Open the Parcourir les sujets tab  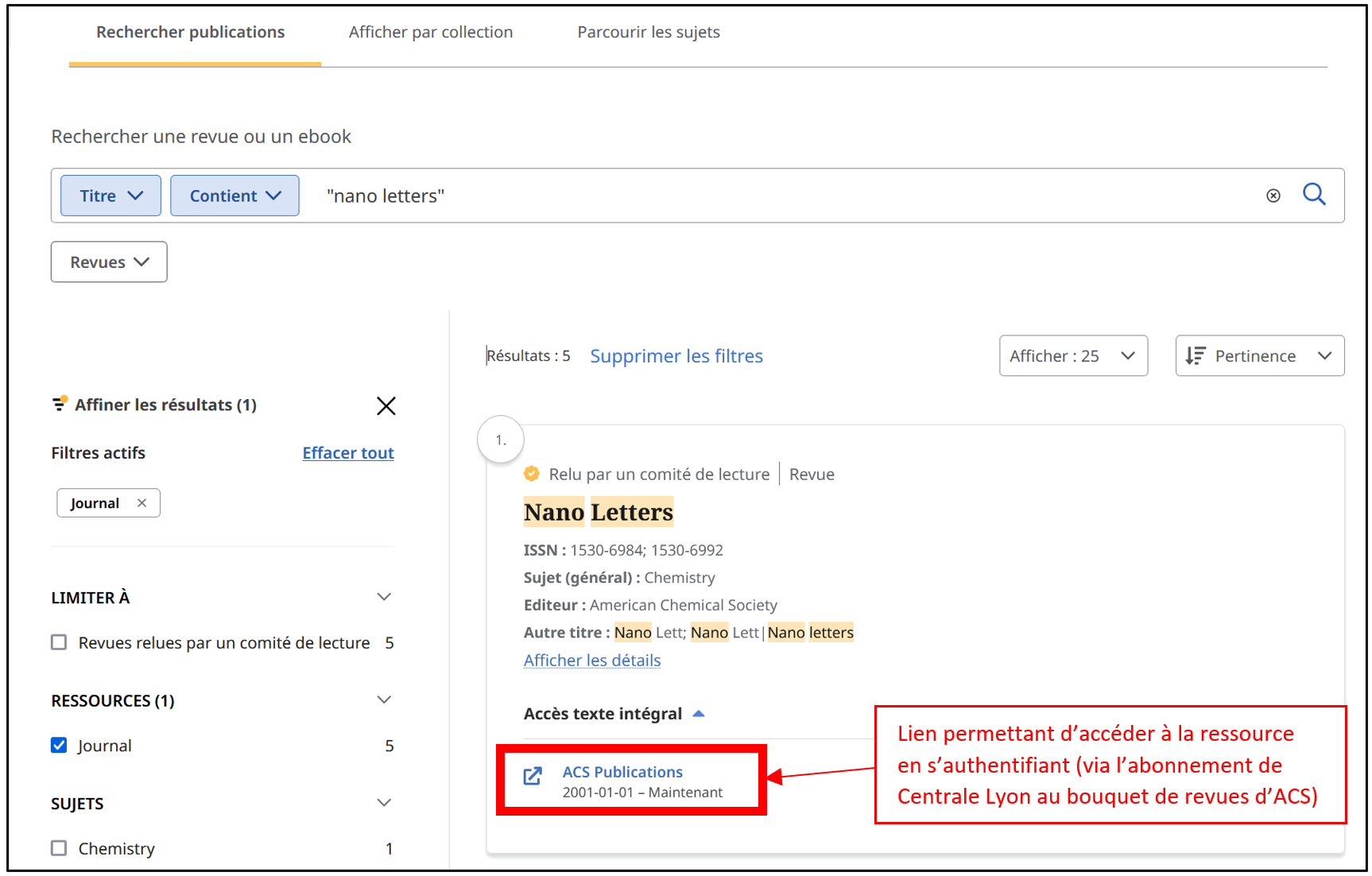pos(649,33)
